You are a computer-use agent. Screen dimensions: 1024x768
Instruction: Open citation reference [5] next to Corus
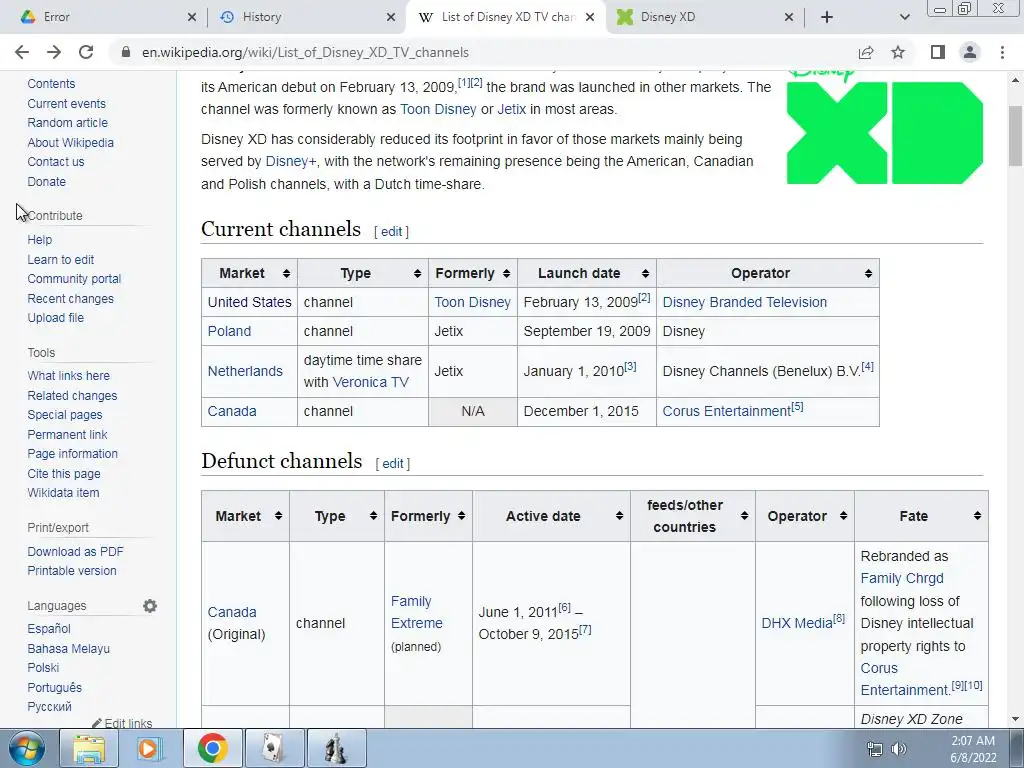pyautogui.click(x=797, y=407)
